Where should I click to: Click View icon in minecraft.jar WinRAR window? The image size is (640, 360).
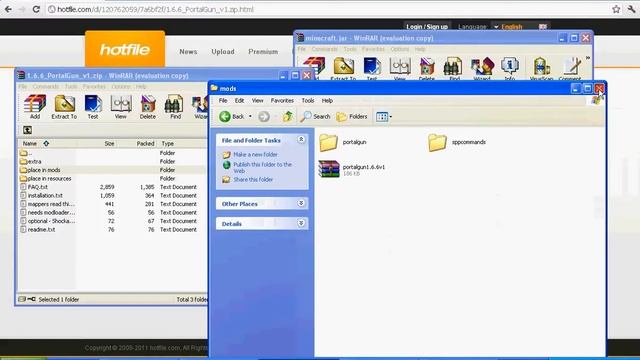point(400,68)
